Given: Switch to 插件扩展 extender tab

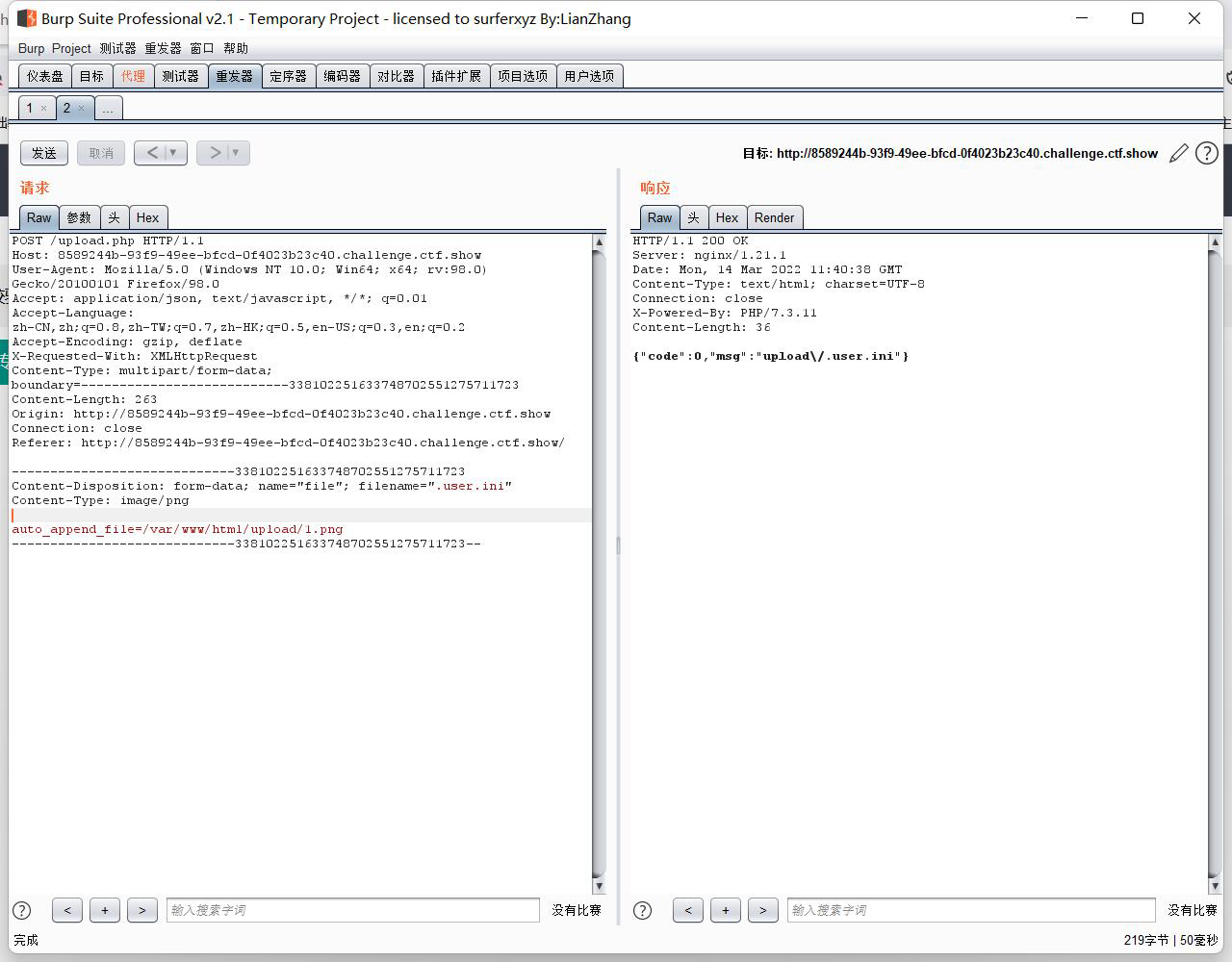Looking at the screenshot, I should tap(456, 76).
